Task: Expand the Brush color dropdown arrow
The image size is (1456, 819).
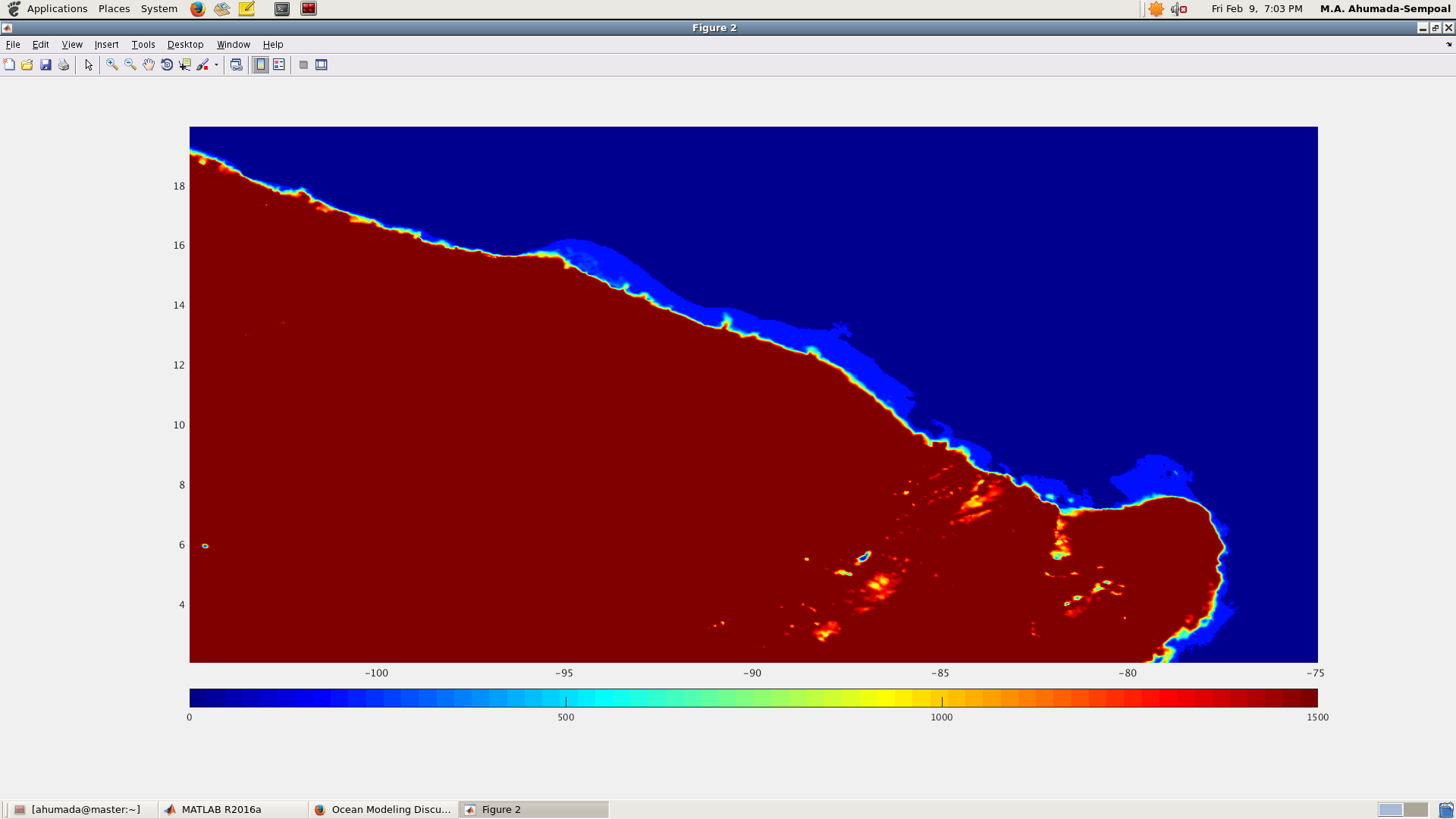Action: [x=216, y=65]
